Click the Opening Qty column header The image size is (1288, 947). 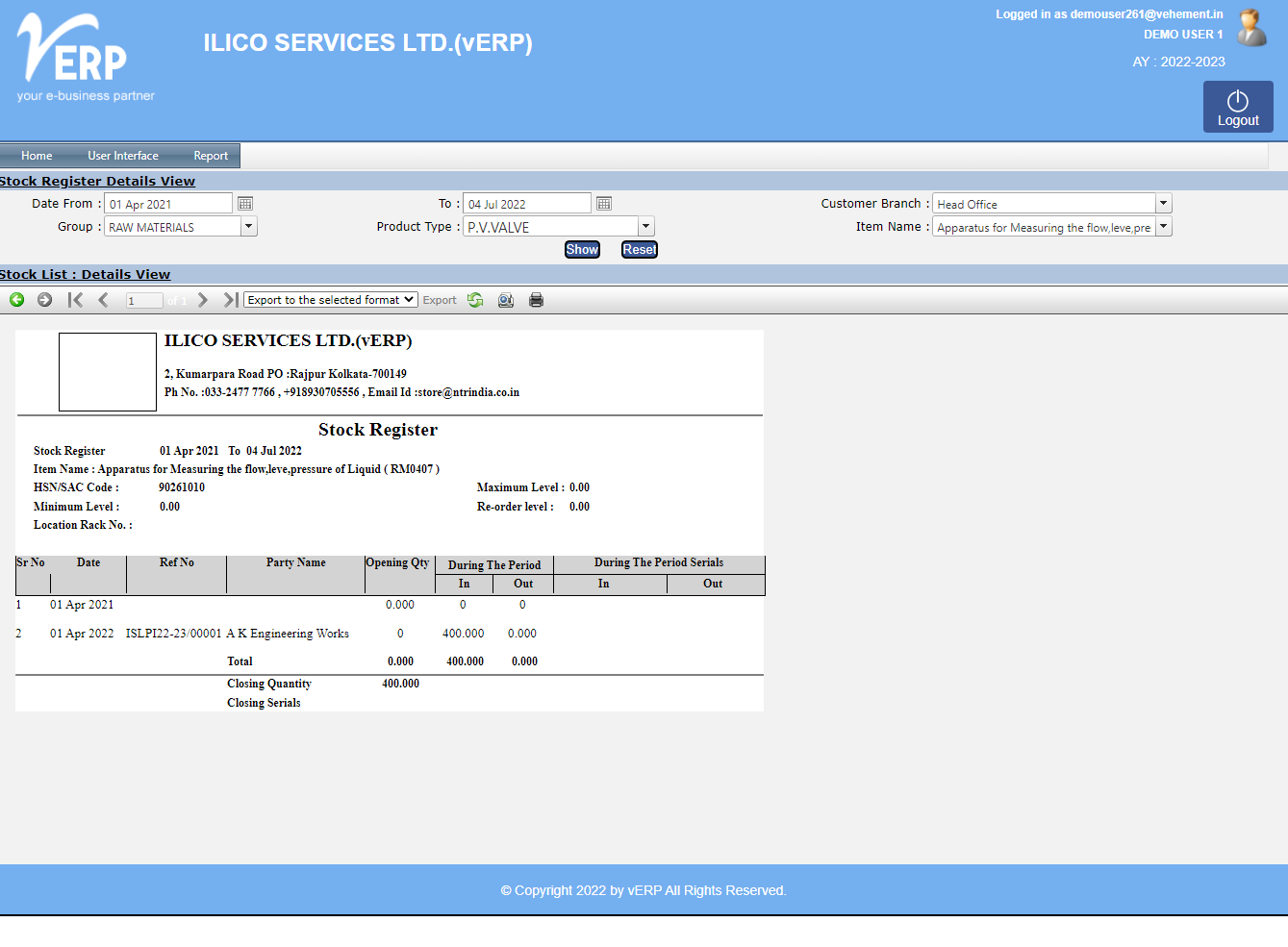397,562
